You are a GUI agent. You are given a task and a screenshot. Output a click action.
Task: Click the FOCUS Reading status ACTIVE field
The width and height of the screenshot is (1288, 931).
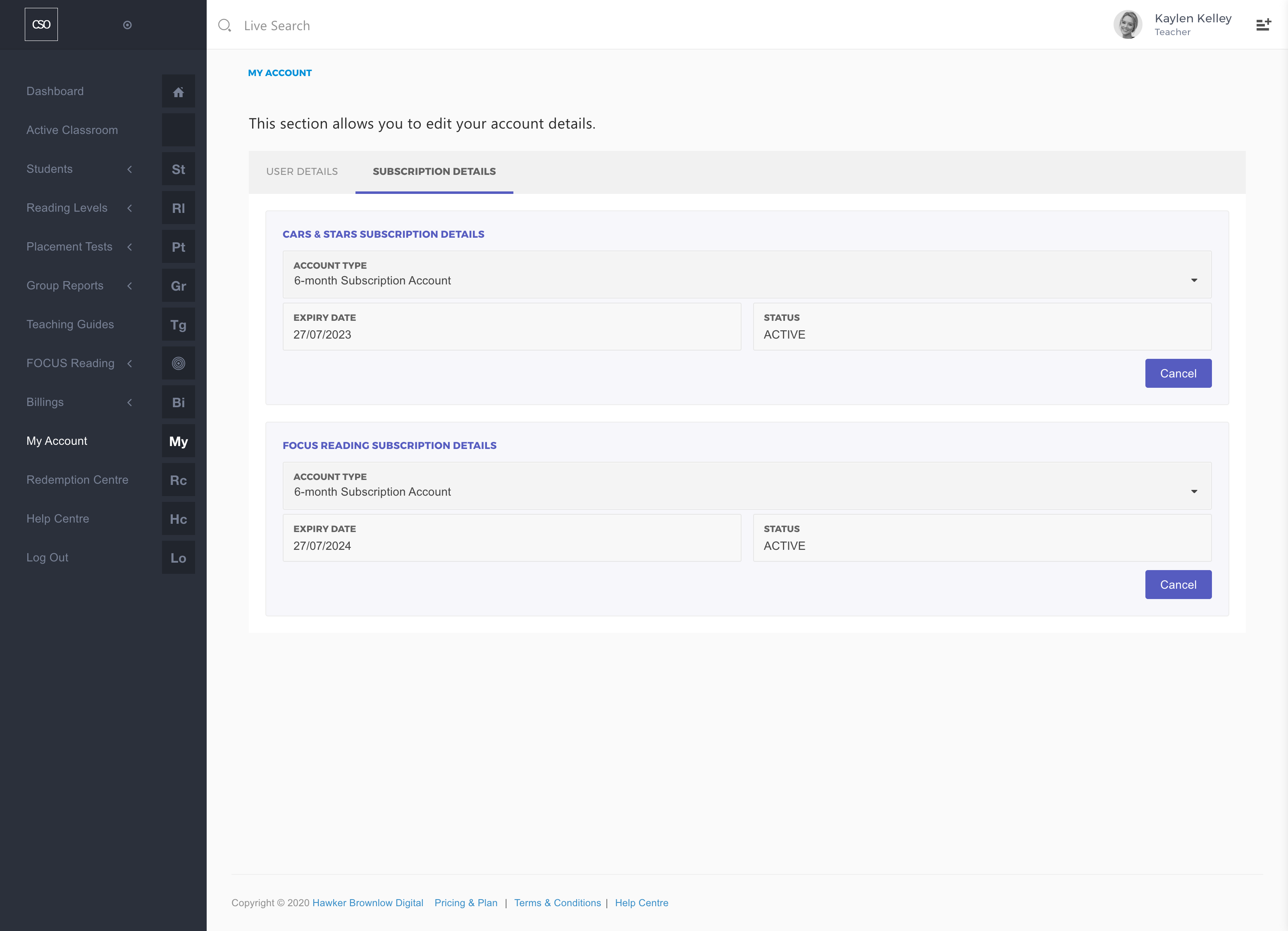pyautogui.click(x=982, y=538)
